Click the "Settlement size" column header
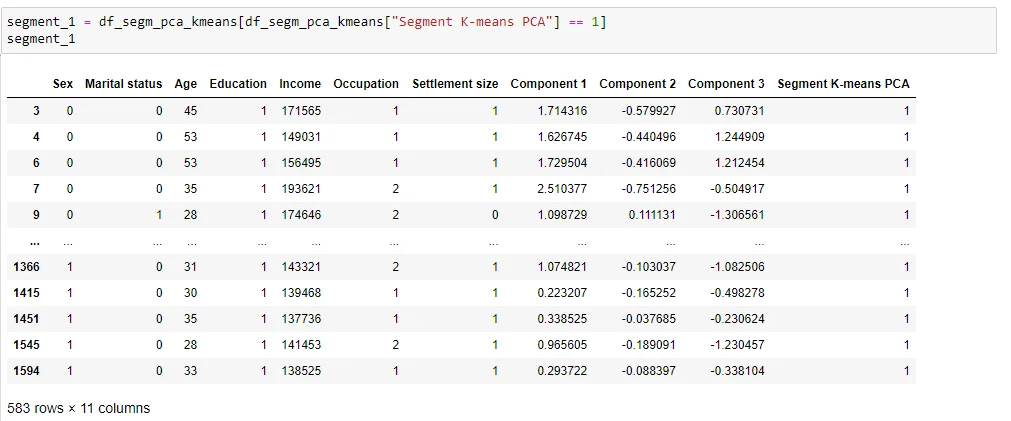Screen dimensions: 1011x421 pos(455,84)
